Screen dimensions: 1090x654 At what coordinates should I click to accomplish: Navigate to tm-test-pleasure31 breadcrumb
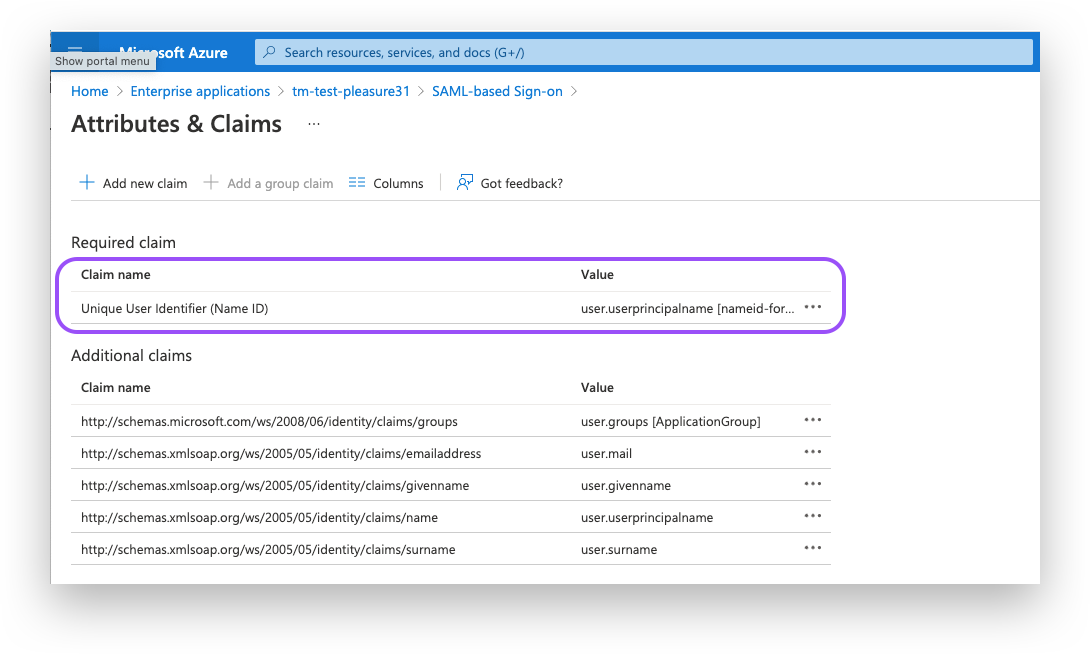[350, 91]
